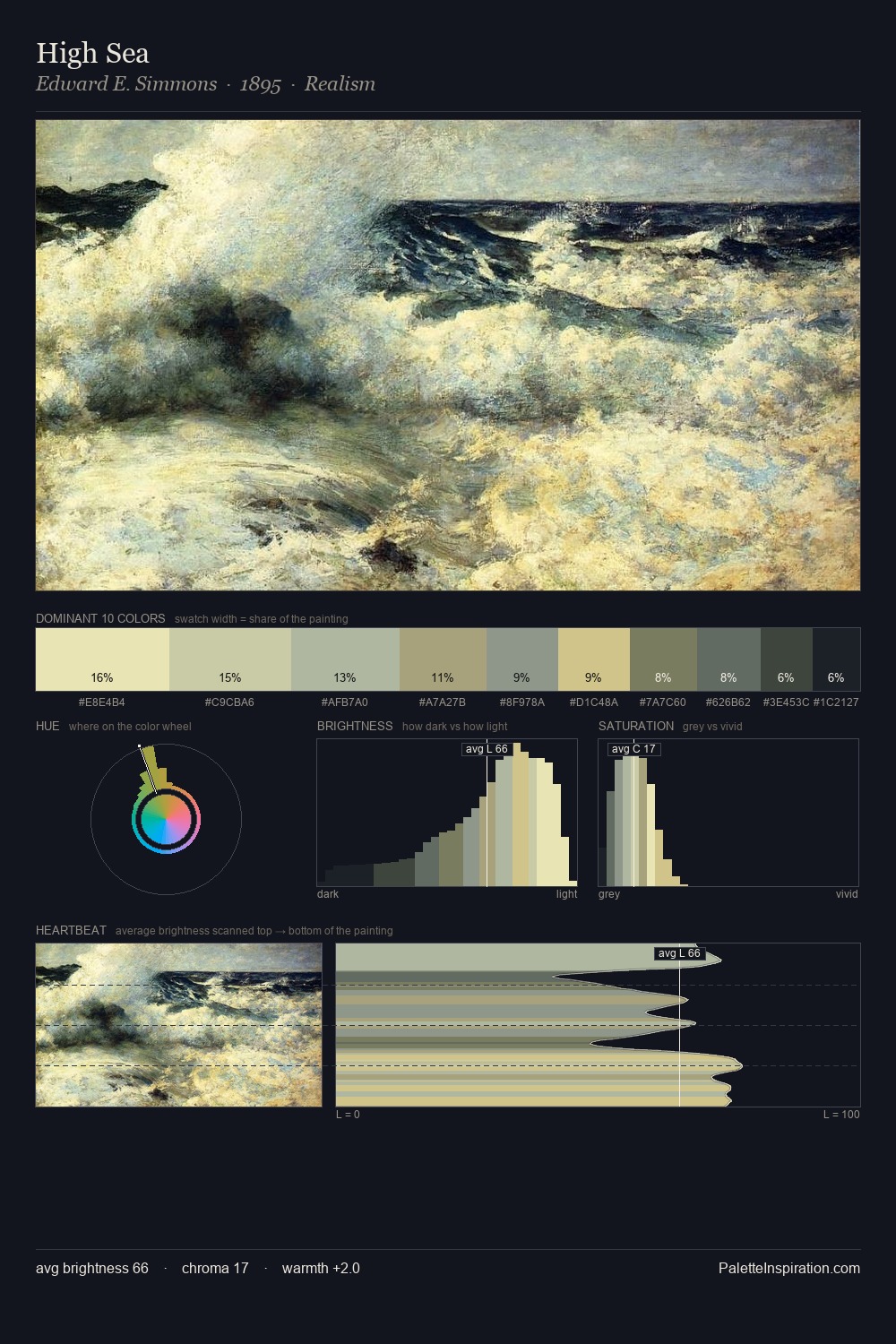Screen dimensions: 896x1344
Task: Select the #3E453C dark swatch
Action: (x=787, y=659)
